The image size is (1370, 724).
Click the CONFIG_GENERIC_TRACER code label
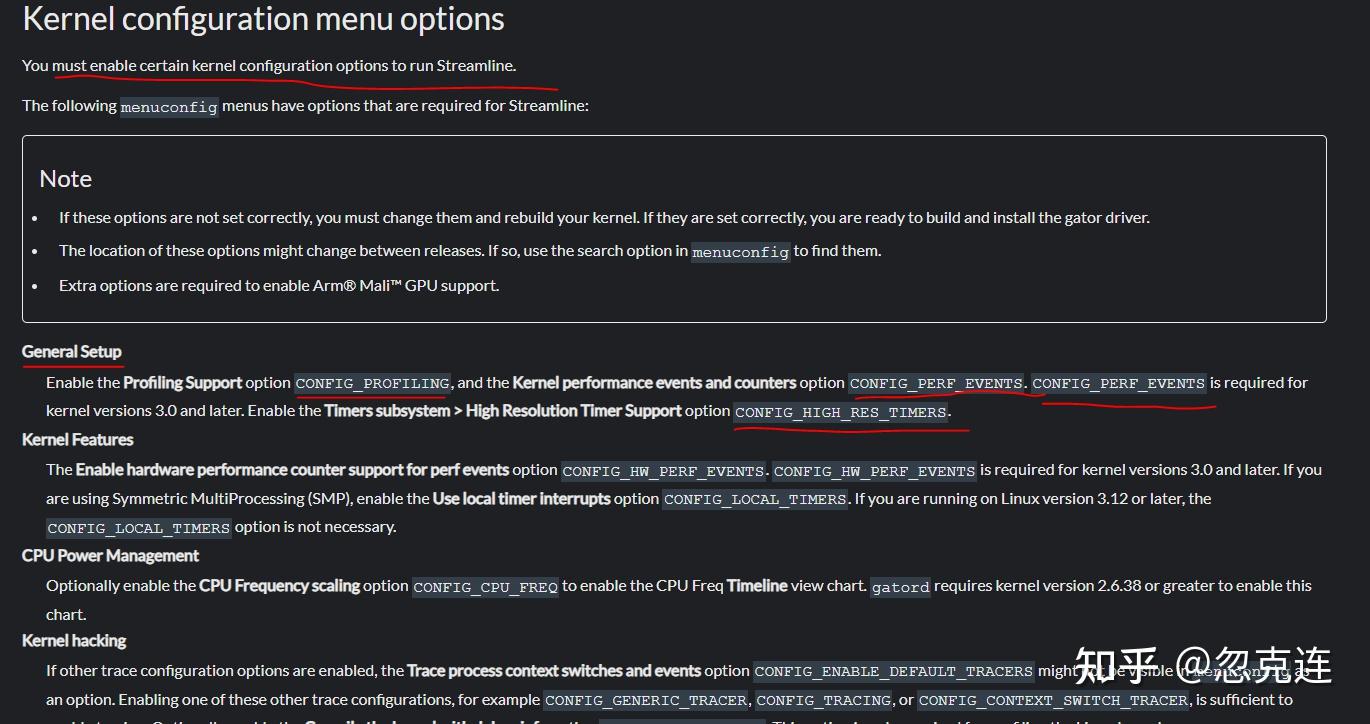click(646, 701)
